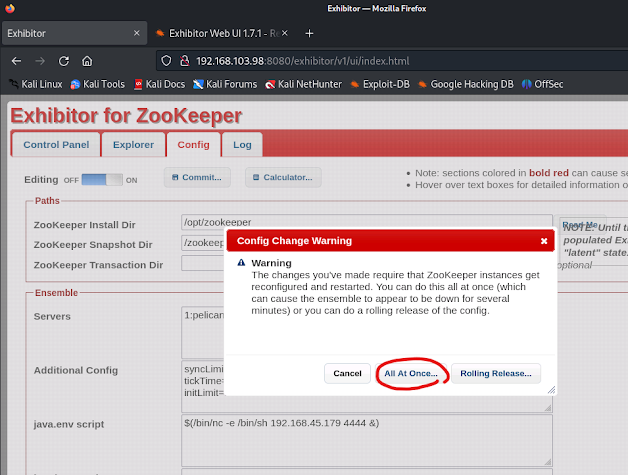Switch to the Explorer tab
The image size is (628, 475).
click(133, 145)
